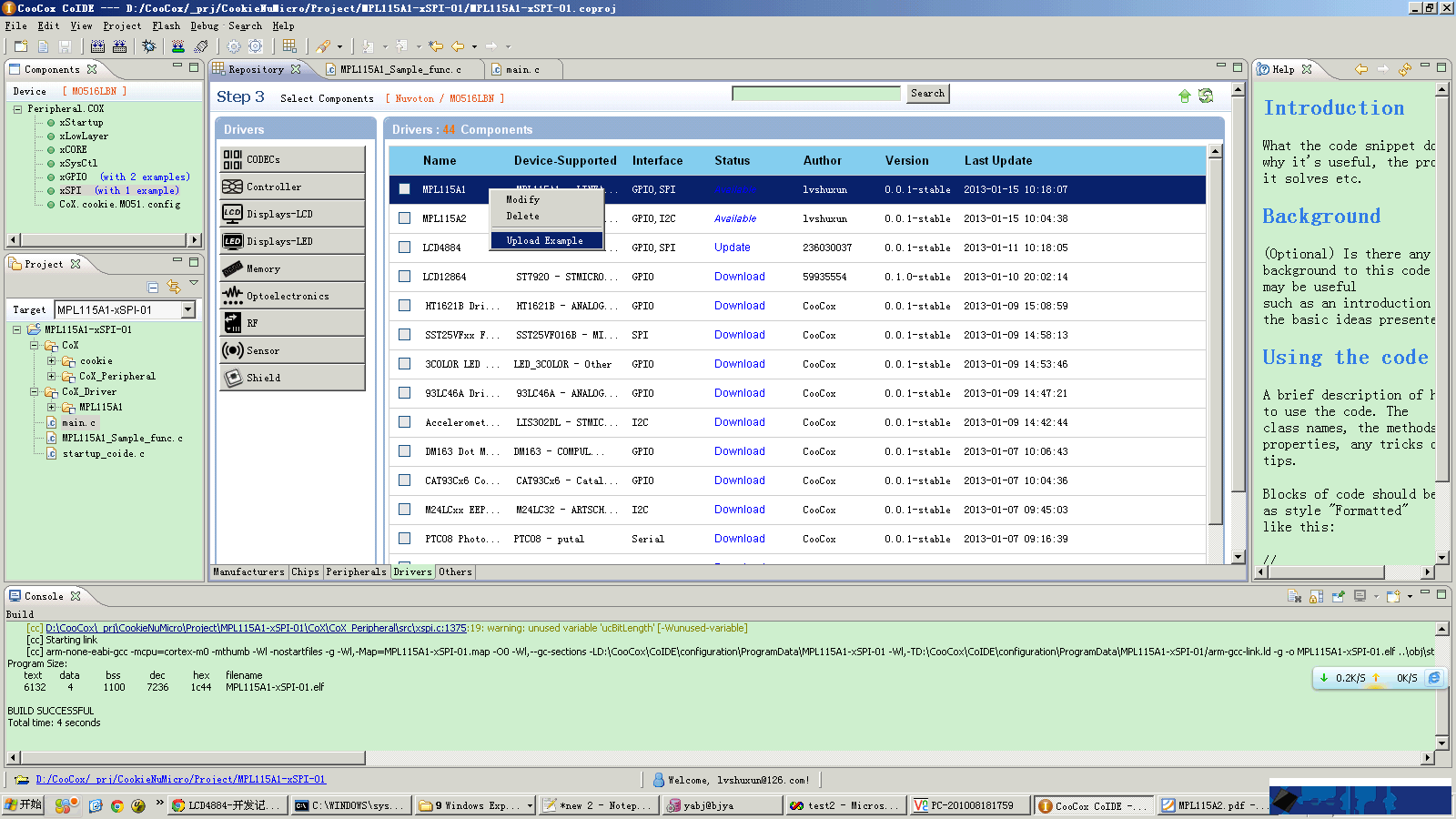Click the Download Code to Flash icon
This screenshot has height=819, width=1456.
click(x=178, y=45)
